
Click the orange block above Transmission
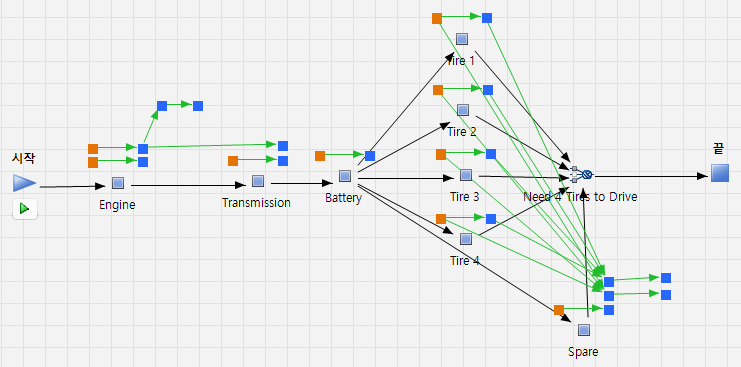(x=233, y=161)
